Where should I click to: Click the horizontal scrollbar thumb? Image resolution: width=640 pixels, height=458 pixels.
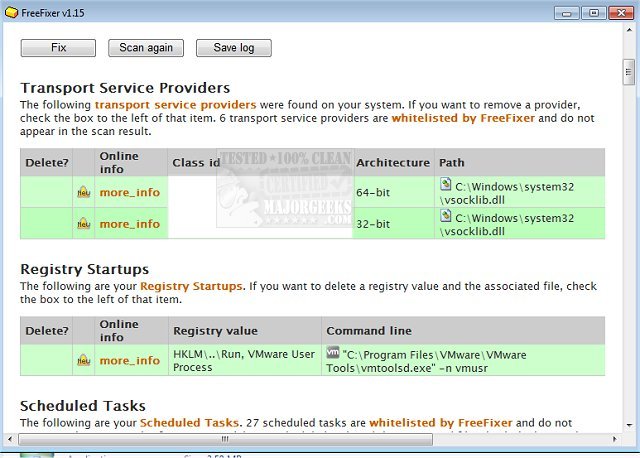[225, 440]
